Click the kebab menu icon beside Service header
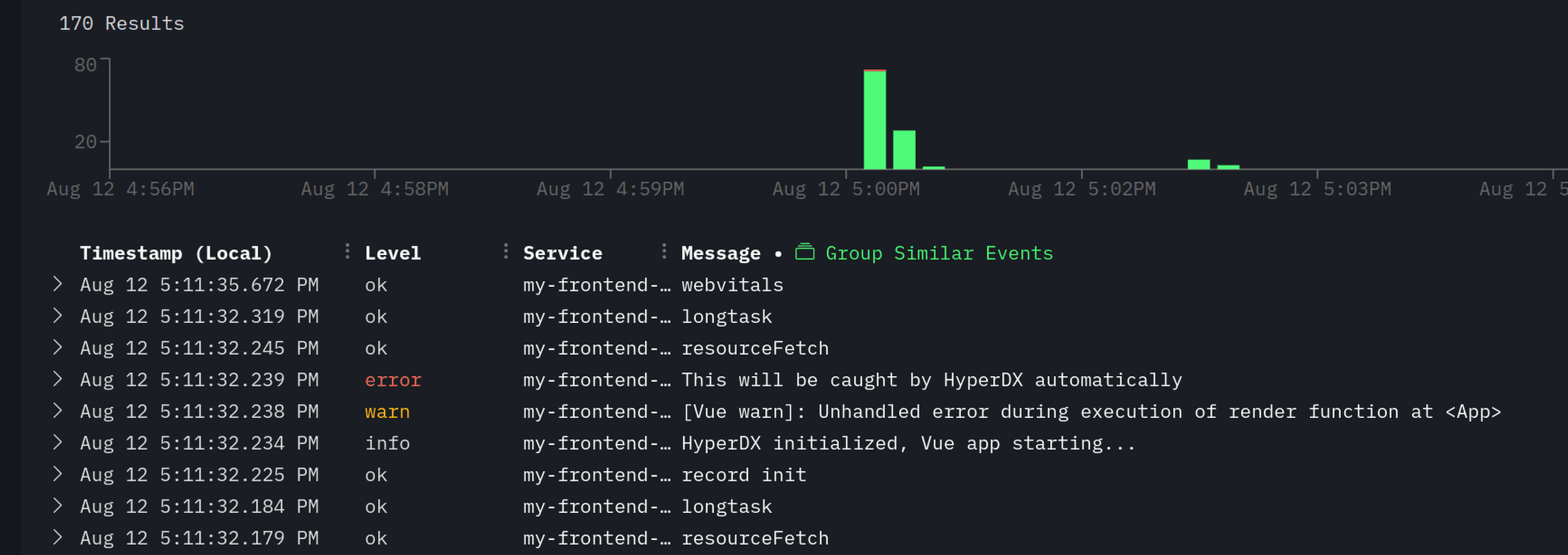The width and height of the screenshot is (1568, 555). tap(506, 250)
